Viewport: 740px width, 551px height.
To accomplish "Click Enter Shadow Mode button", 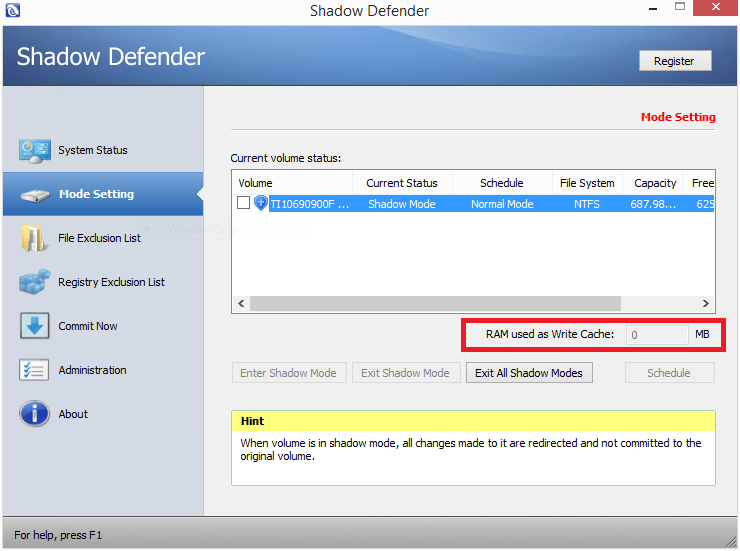I will pos(289,373).
